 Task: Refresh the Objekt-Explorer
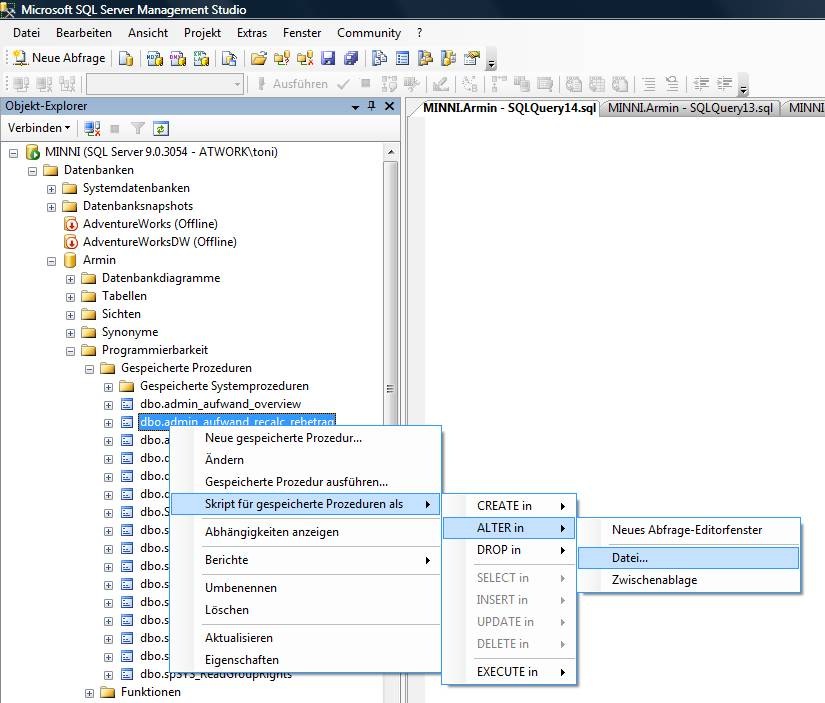point(162,128)
